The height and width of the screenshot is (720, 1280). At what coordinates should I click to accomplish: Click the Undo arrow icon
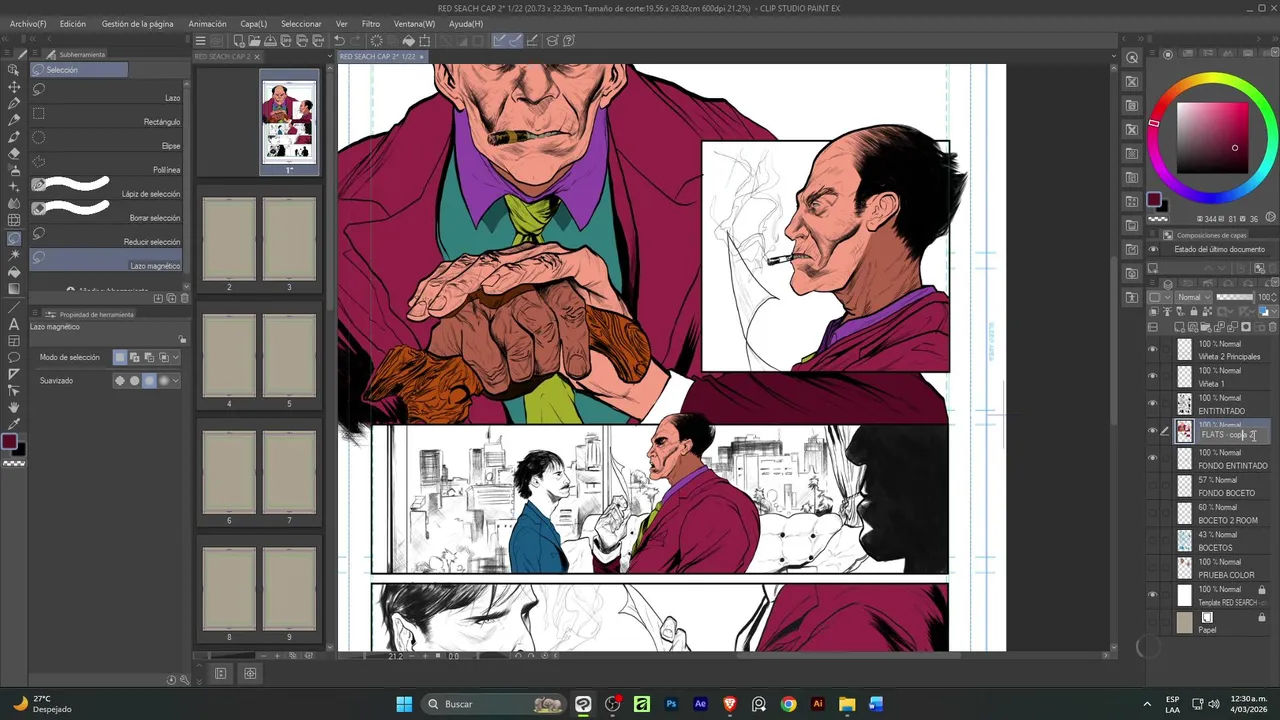[339, 41]
